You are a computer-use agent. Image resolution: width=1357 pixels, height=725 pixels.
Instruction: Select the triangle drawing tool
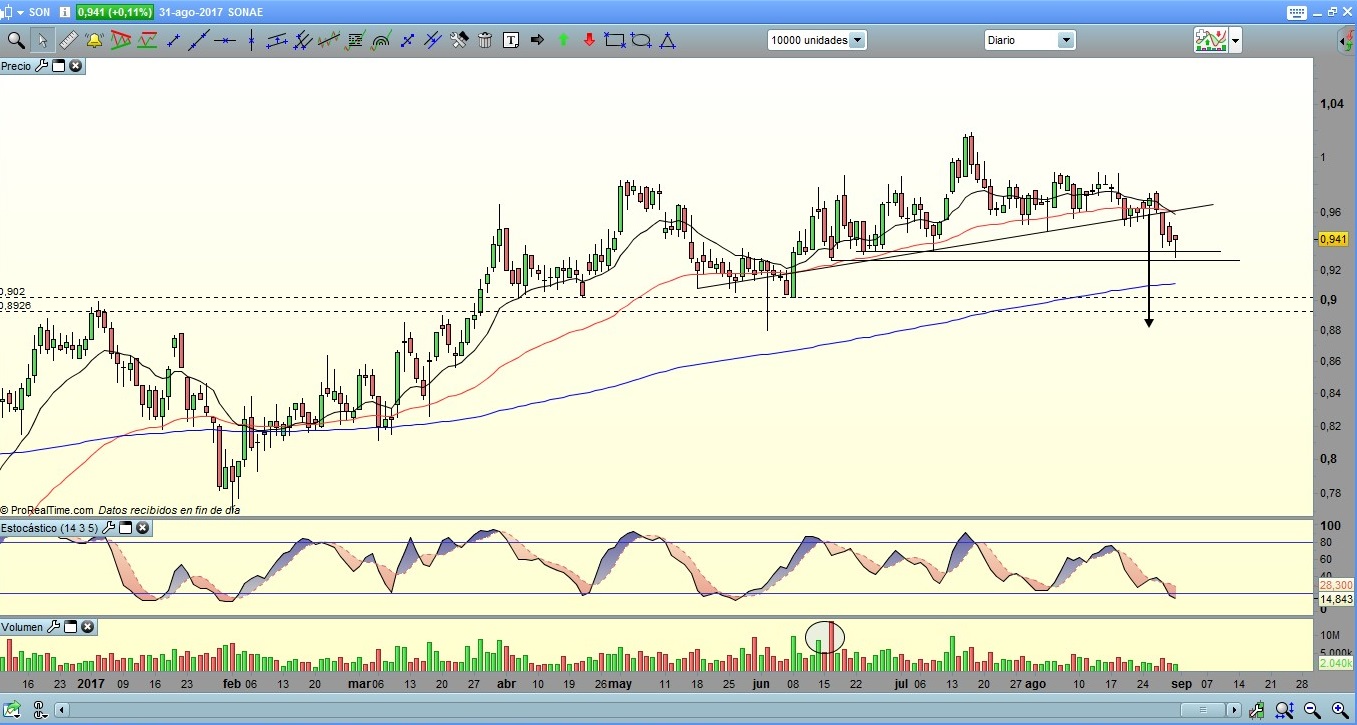(x=667, y=40)
